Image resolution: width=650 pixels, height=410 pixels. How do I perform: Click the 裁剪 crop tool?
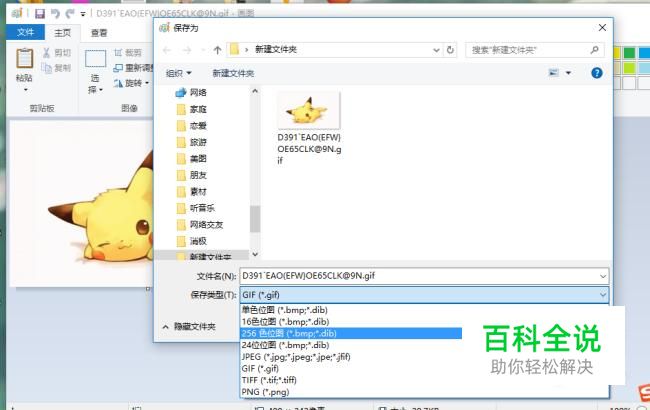pos(128,53)
